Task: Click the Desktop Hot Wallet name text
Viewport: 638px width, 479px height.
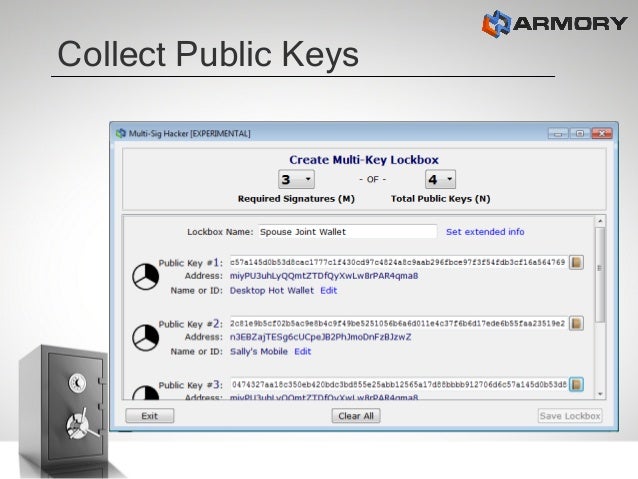Action: click(272, 291)
